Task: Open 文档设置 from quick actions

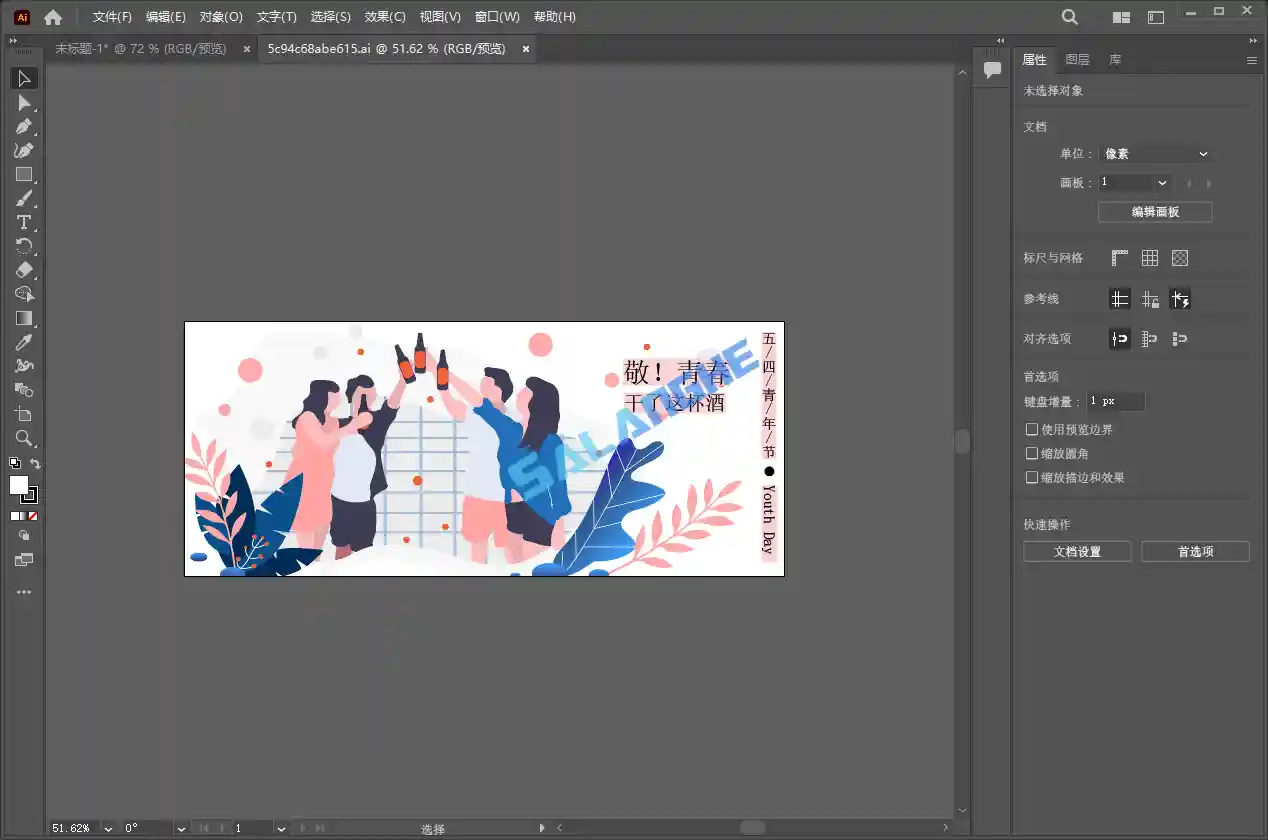Action: tap(1077, 551)
